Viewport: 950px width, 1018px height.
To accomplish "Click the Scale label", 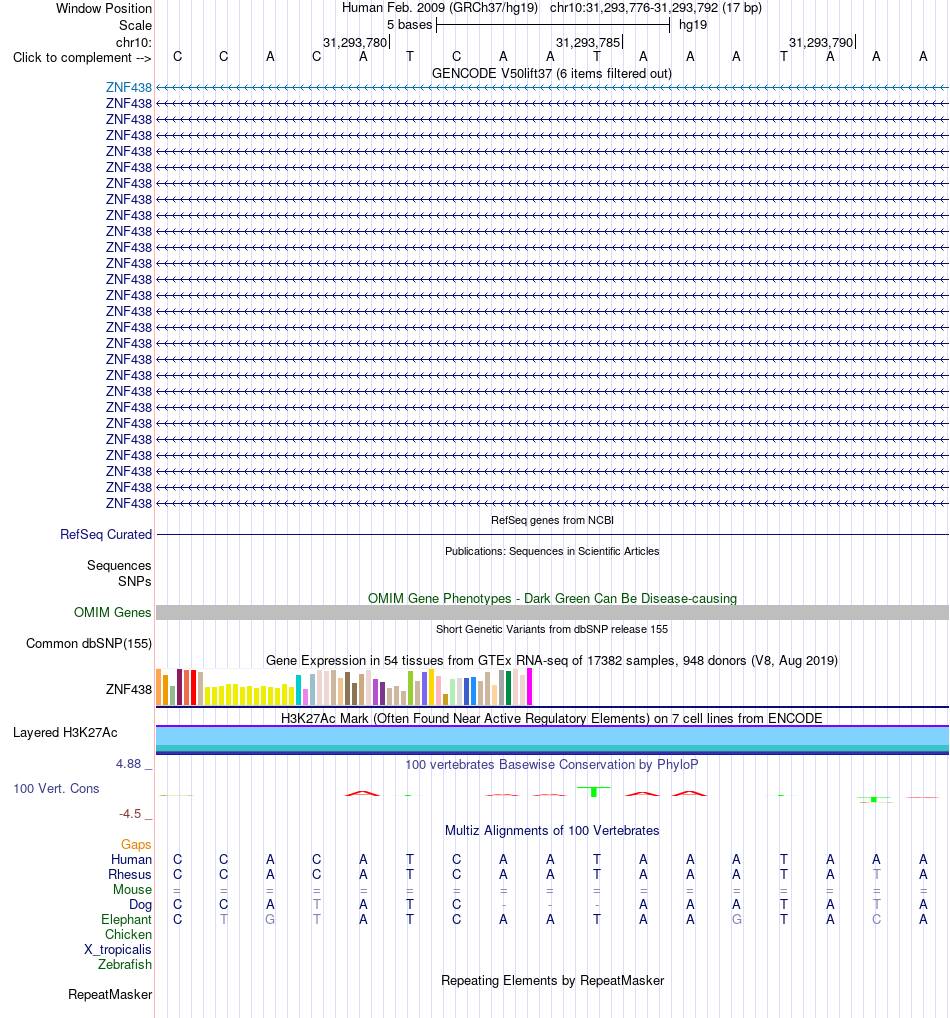I will tap(135, 25).
